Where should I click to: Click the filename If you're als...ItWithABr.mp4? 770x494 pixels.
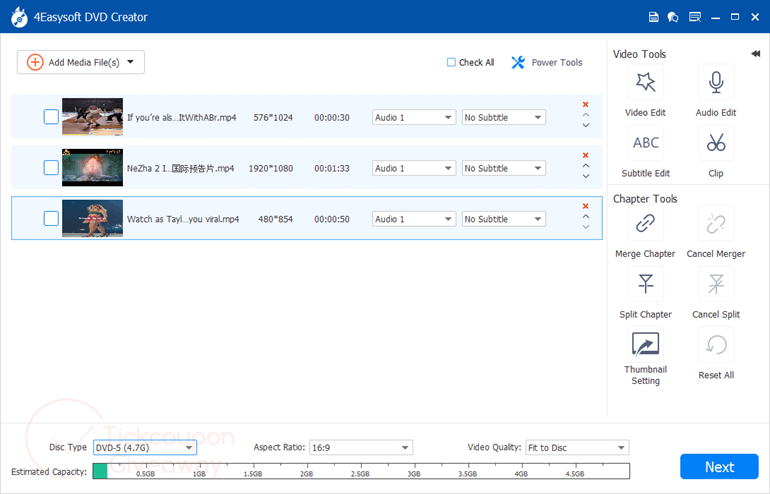point(182,117)
